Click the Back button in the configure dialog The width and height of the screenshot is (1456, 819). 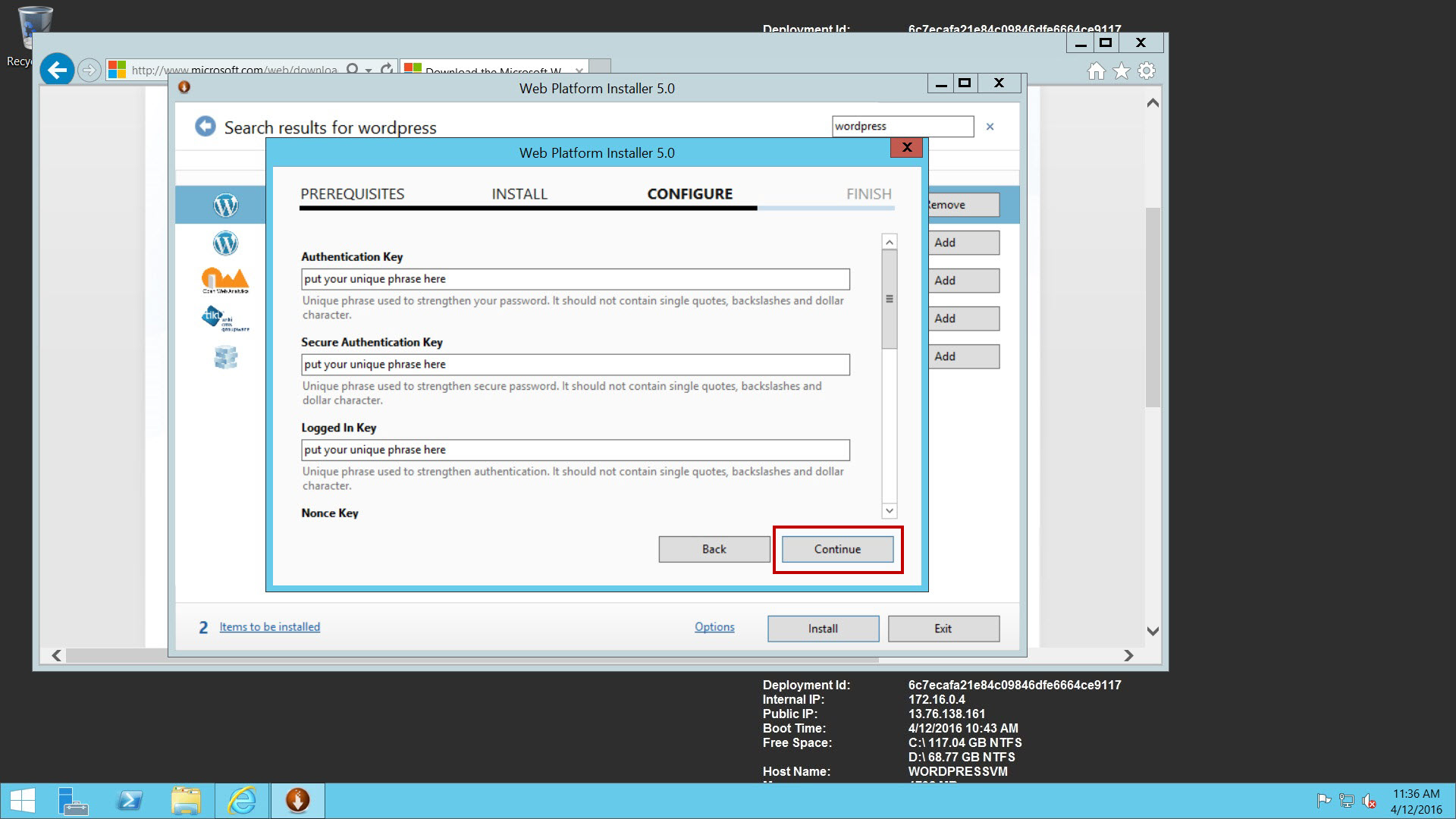click(x=714, y=549)
